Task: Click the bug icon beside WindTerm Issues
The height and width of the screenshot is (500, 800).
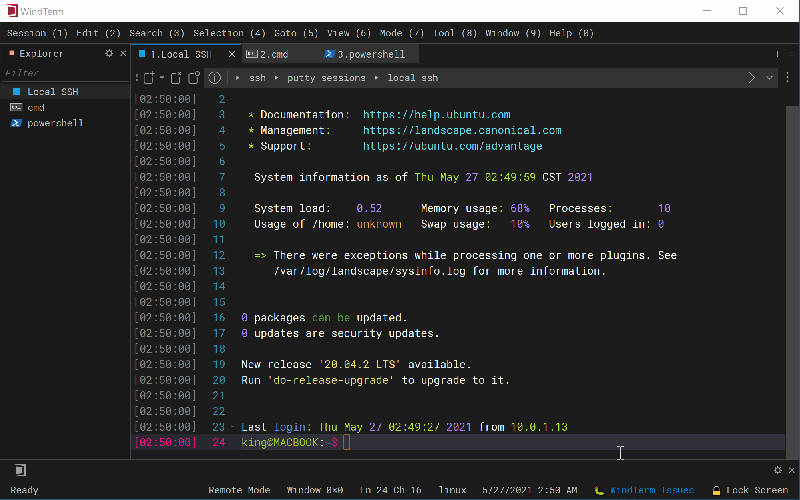Action: point(599,490)
